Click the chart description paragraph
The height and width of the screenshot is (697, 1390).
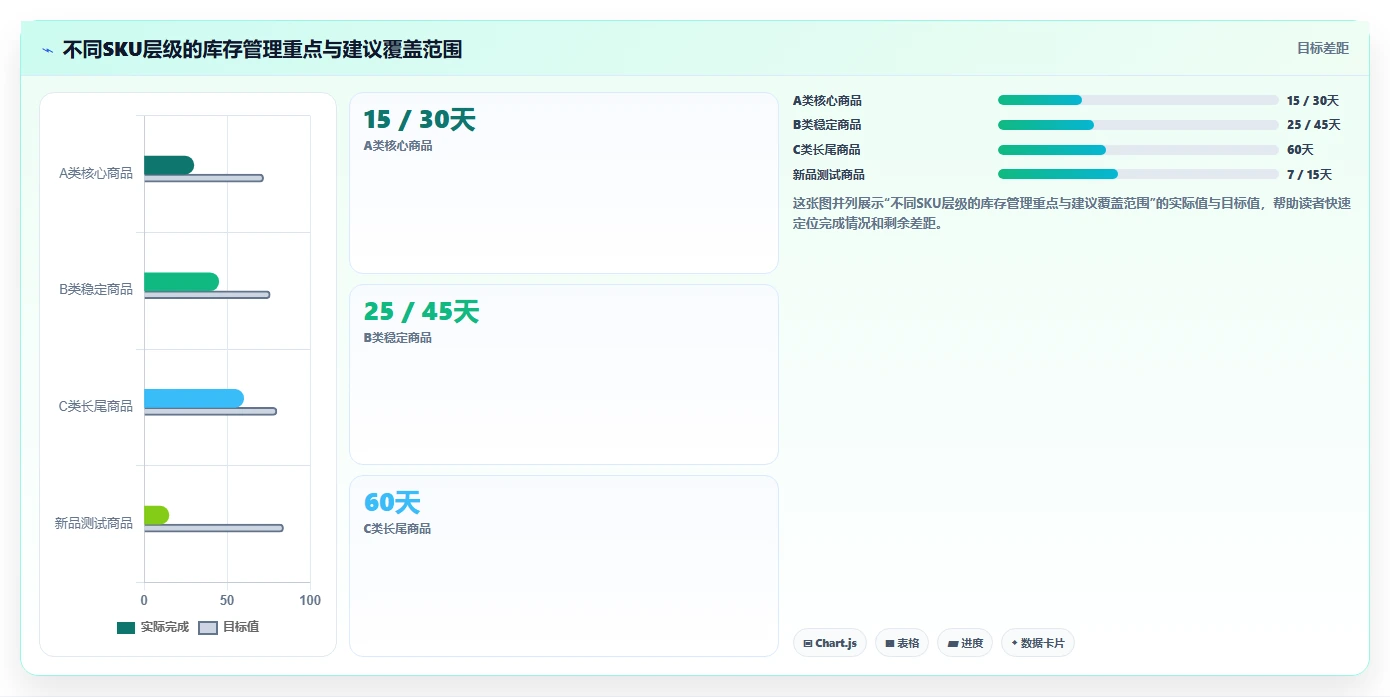click(x=1072, y=213)
